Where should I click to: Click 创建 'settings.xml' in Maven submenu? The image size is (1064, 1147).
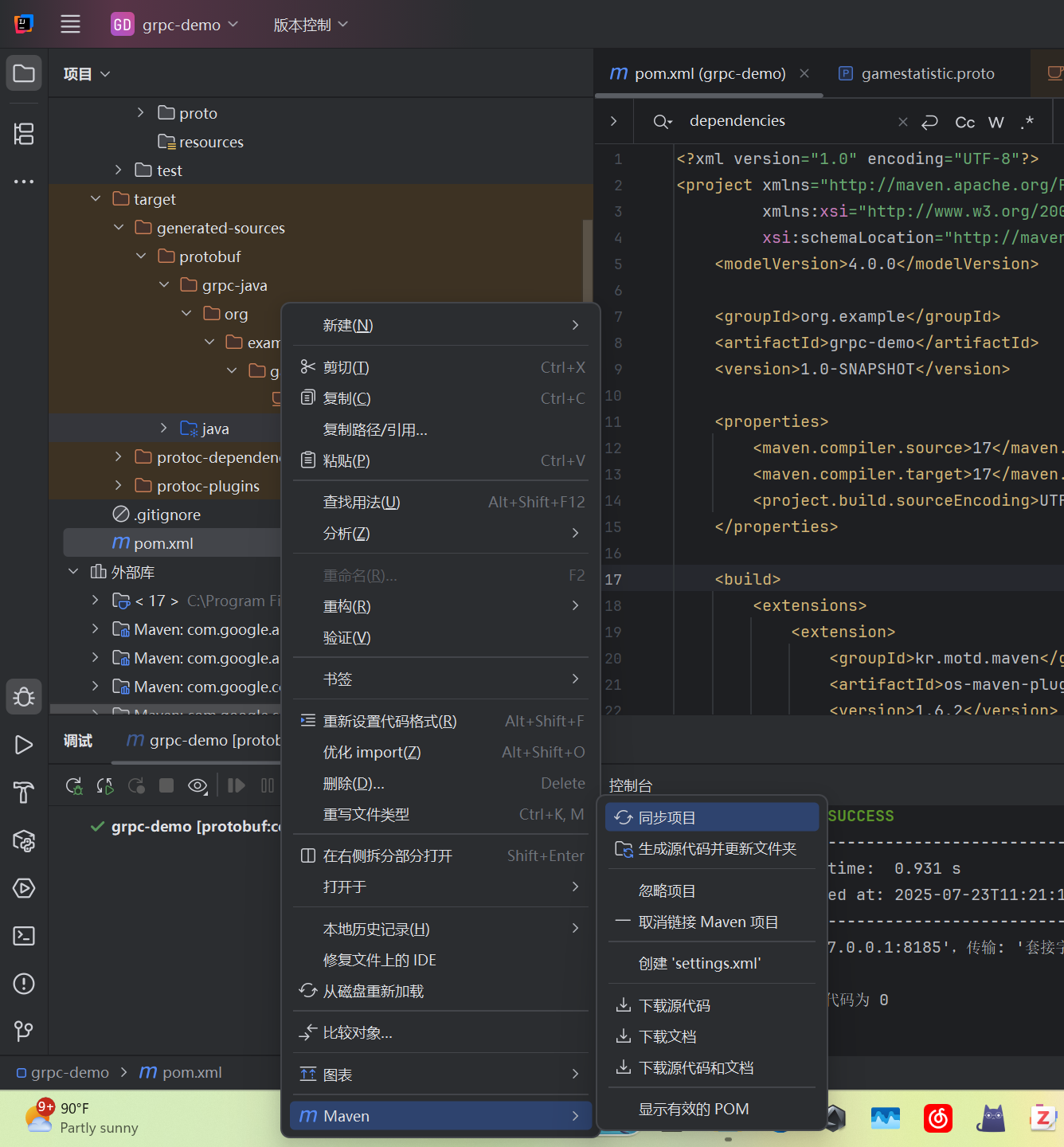point(699,963)
